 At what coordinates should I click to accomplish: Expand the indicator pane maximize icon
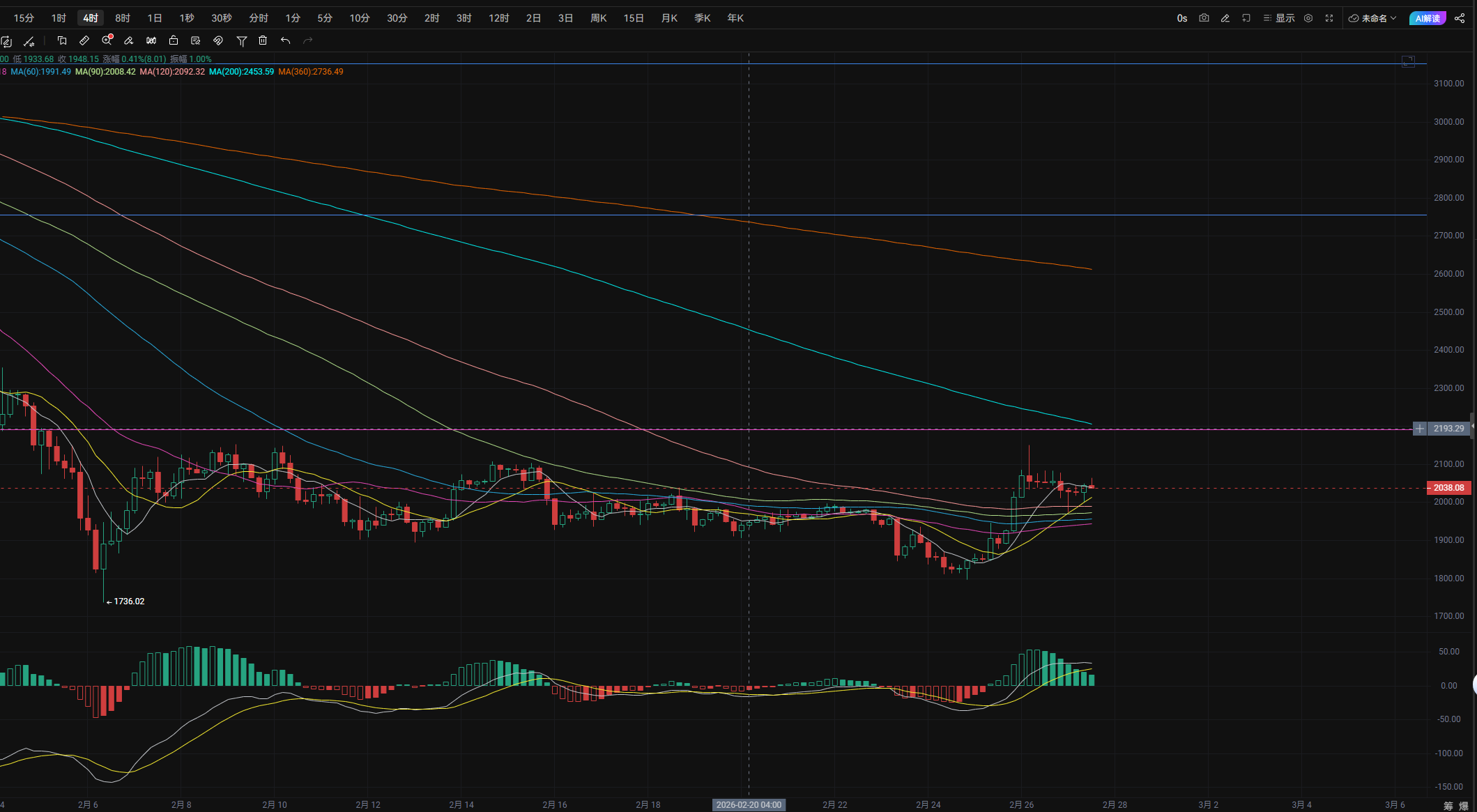click(1408, 61)
